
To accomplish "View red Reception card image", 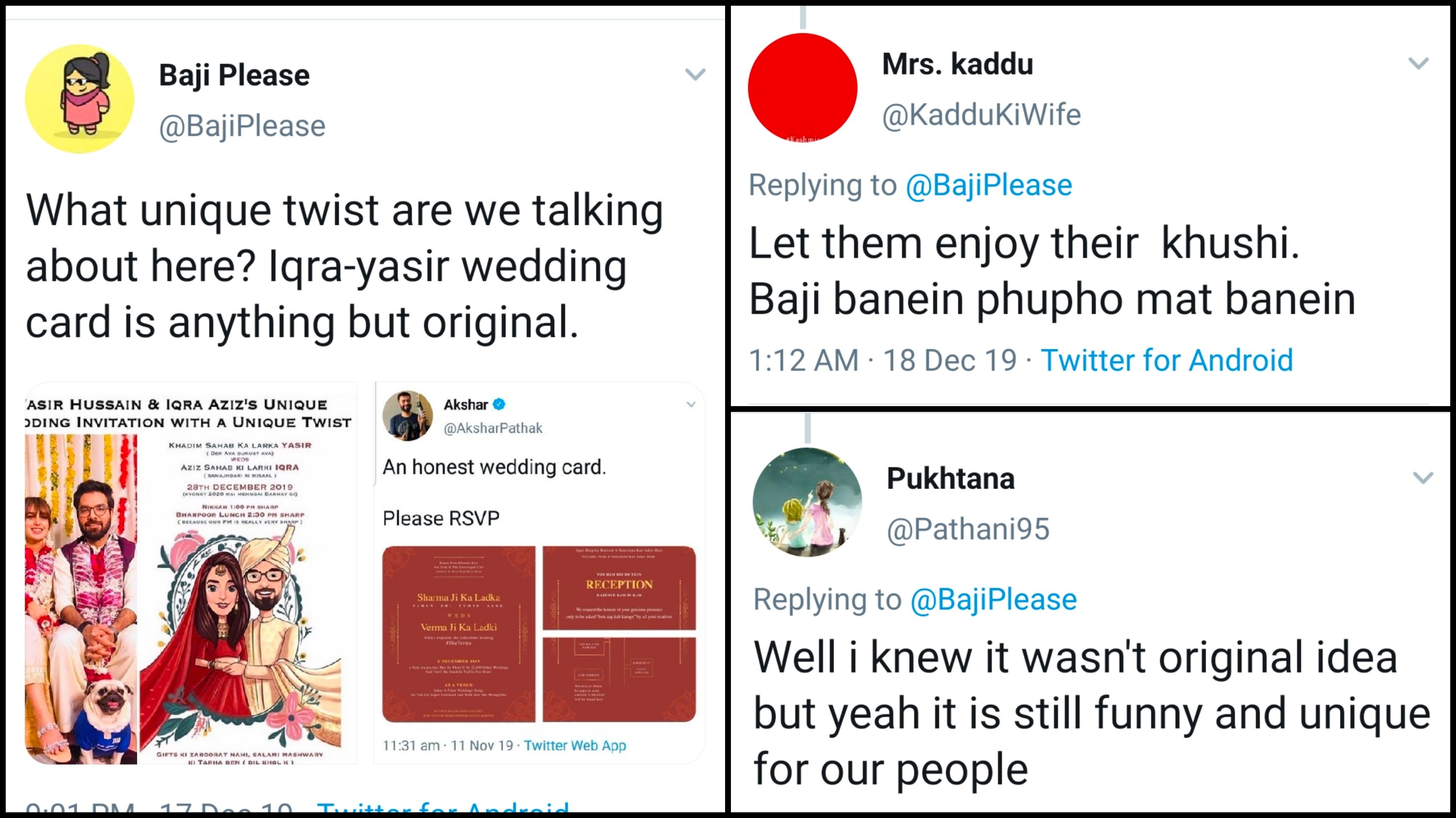I will (x=619, y=588).
